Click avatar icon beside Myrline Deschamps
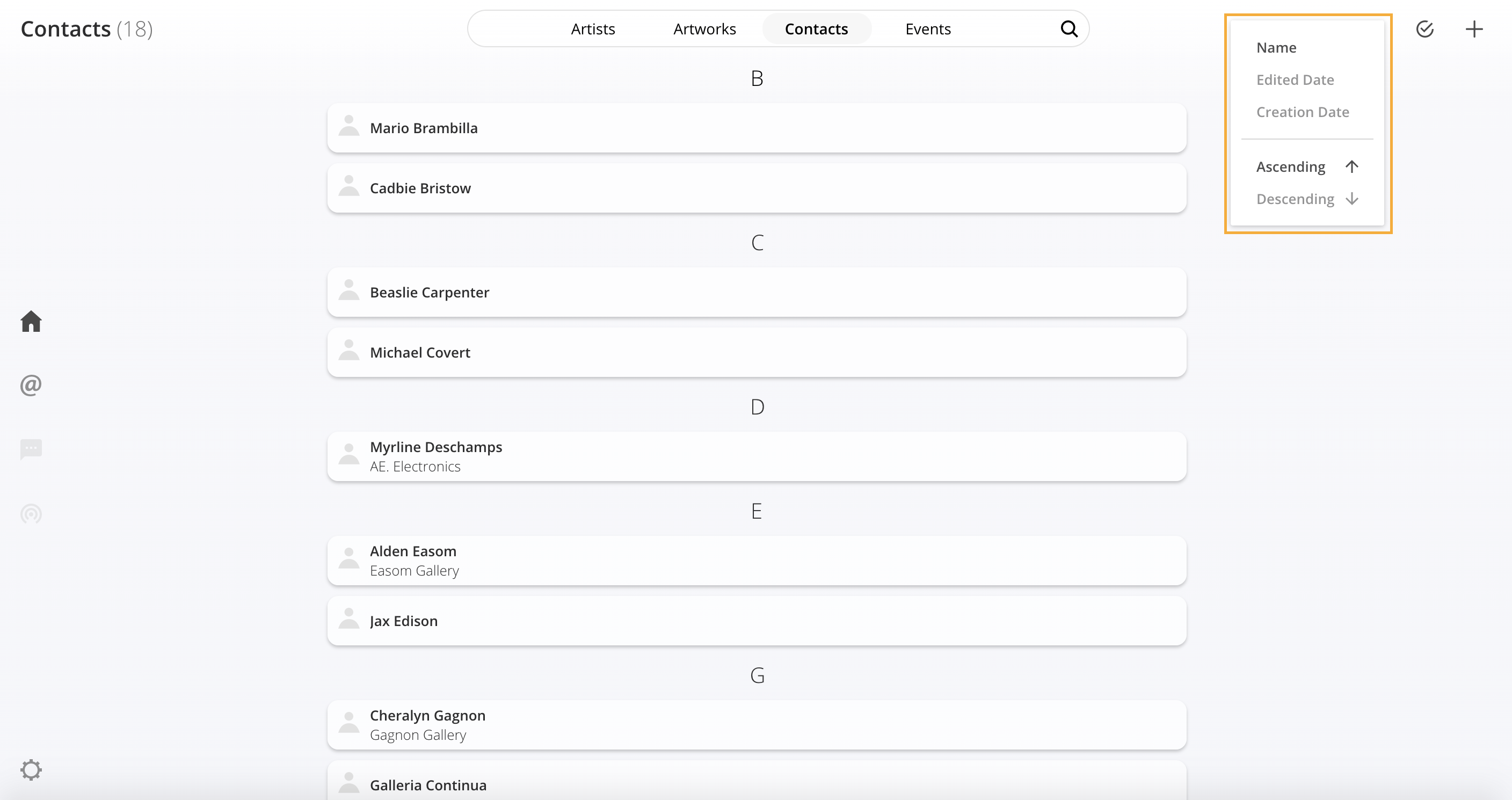The height and width of the screenshot is (800, 1512). point(348,454)
